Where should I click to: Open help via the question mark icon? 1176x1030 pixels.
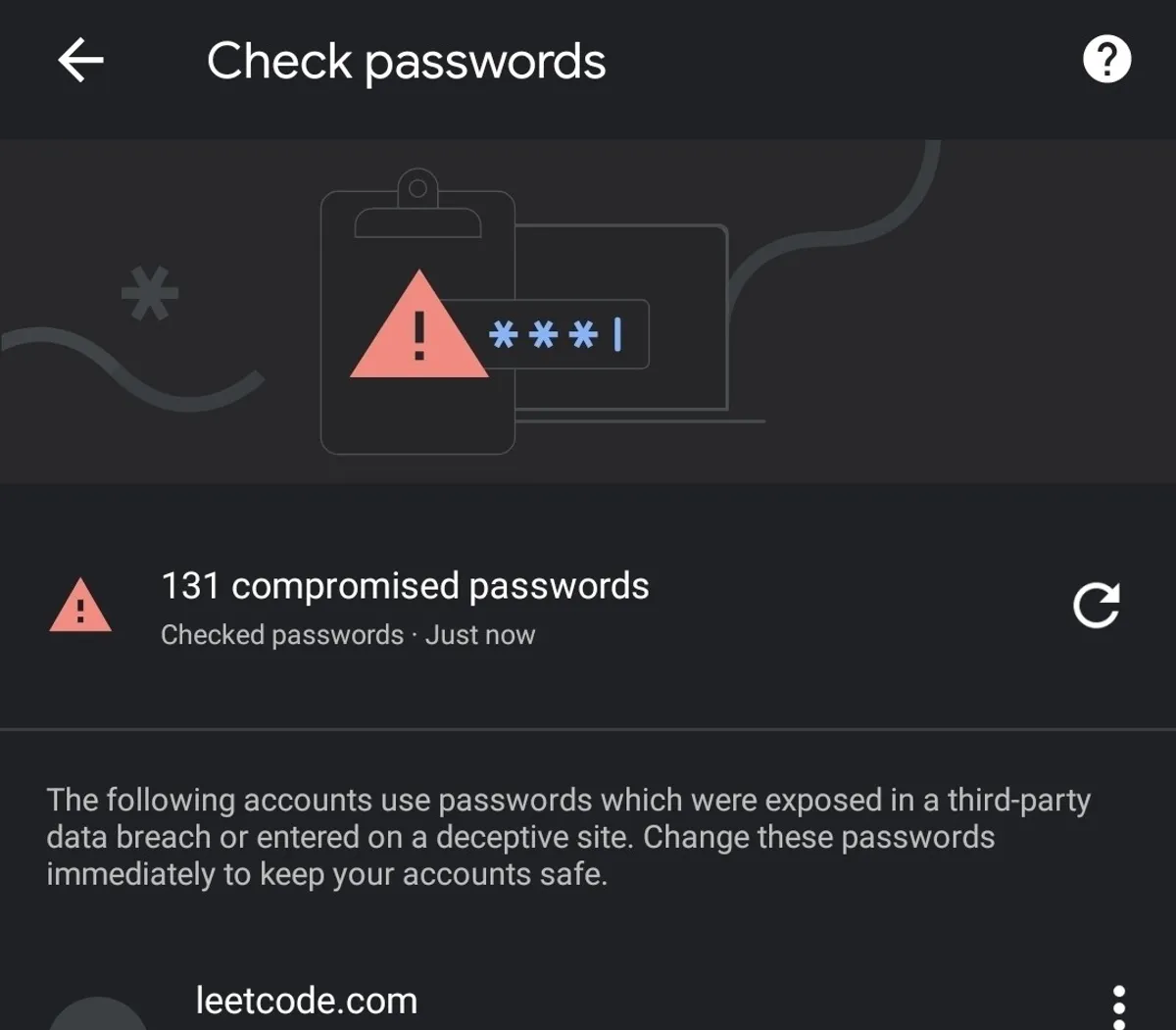coord(1106,60)
